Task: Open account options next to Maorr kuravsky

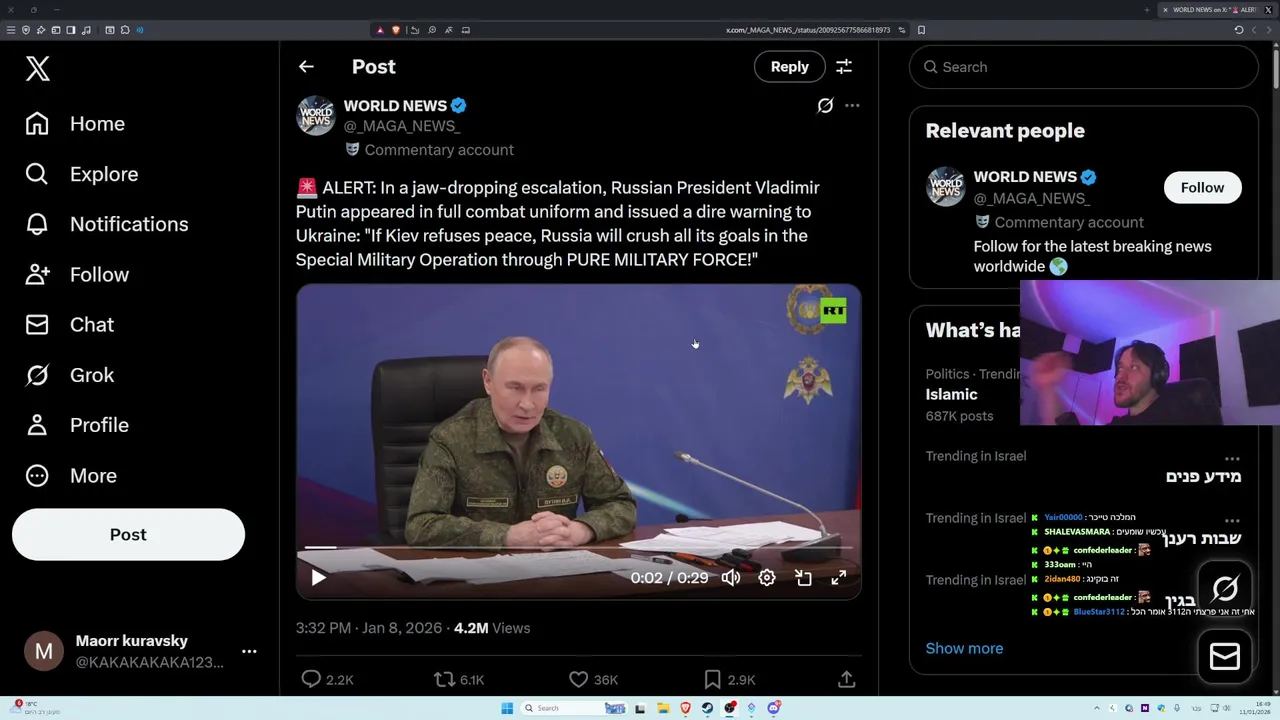Action: click(249, 651)
